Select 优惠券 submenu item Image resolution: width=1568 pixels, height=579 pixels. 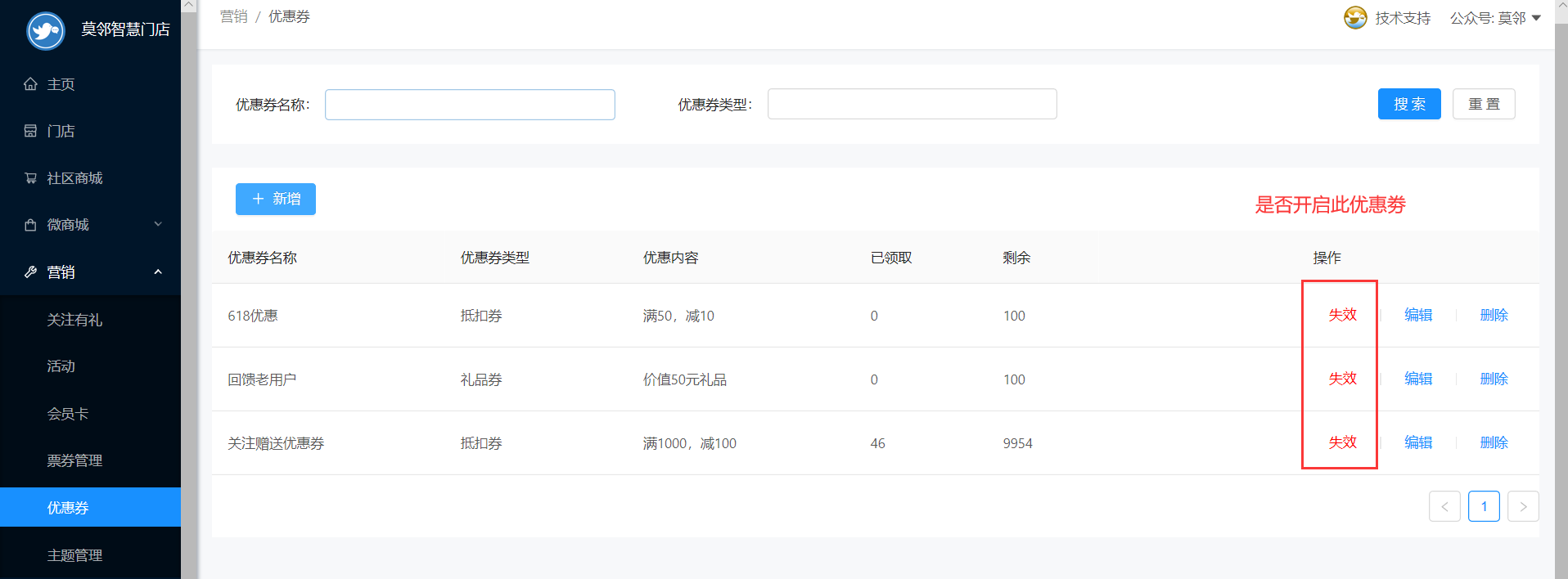[90, 507]
